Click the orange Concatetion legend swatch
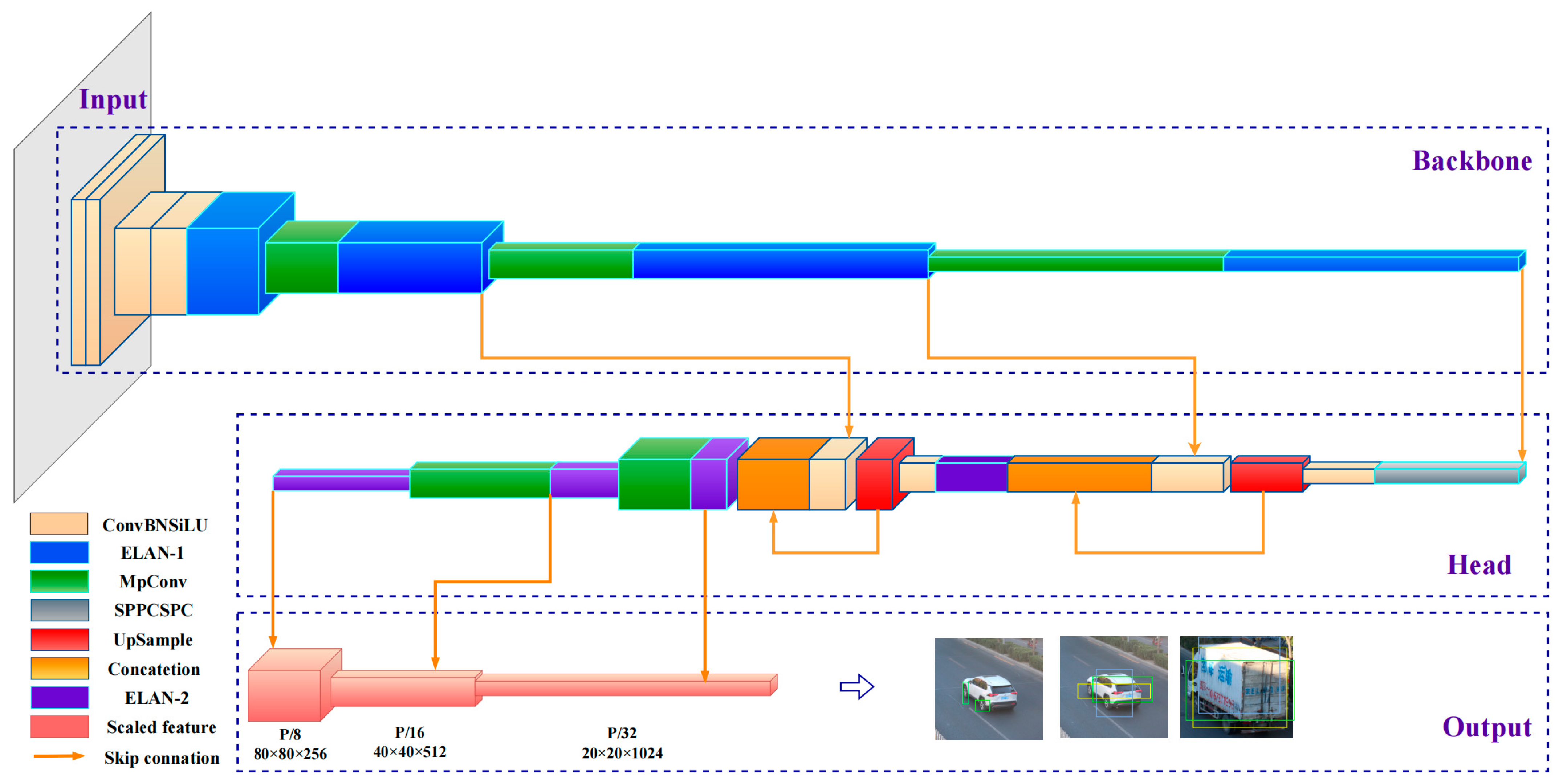1559x784 pixels. pos(59,669)
